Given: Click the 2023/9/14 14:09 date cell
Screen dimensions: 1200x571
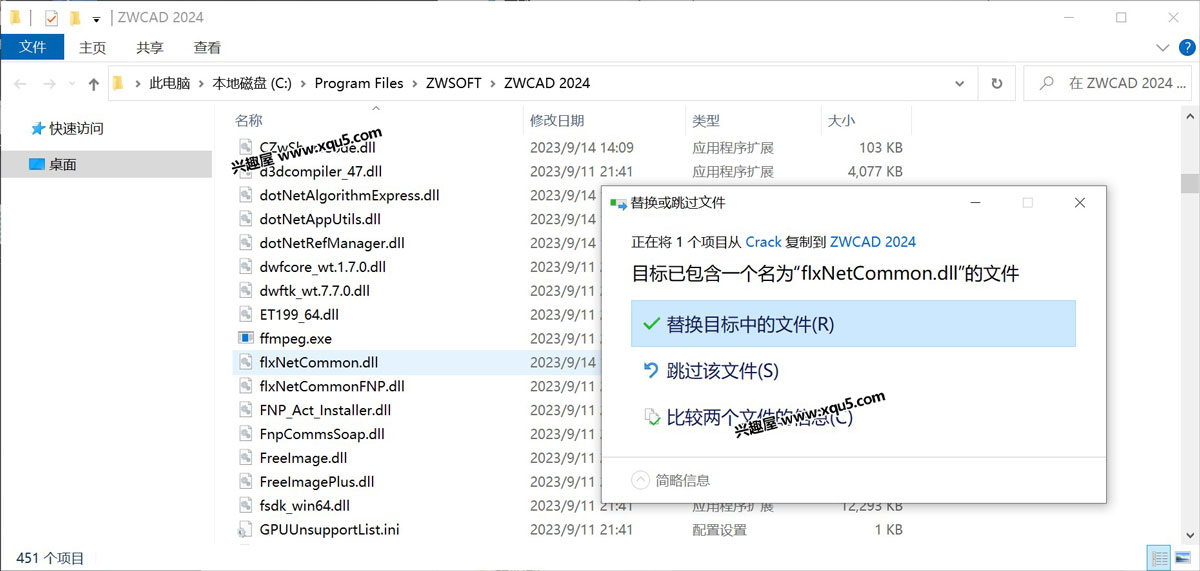Looking at the screenshot, I should 582,147.
